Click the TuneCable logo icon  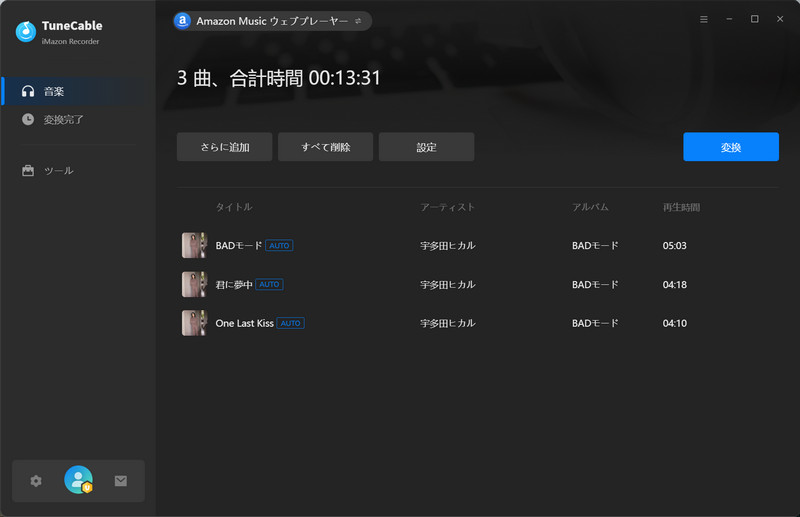tap(26, 32)
